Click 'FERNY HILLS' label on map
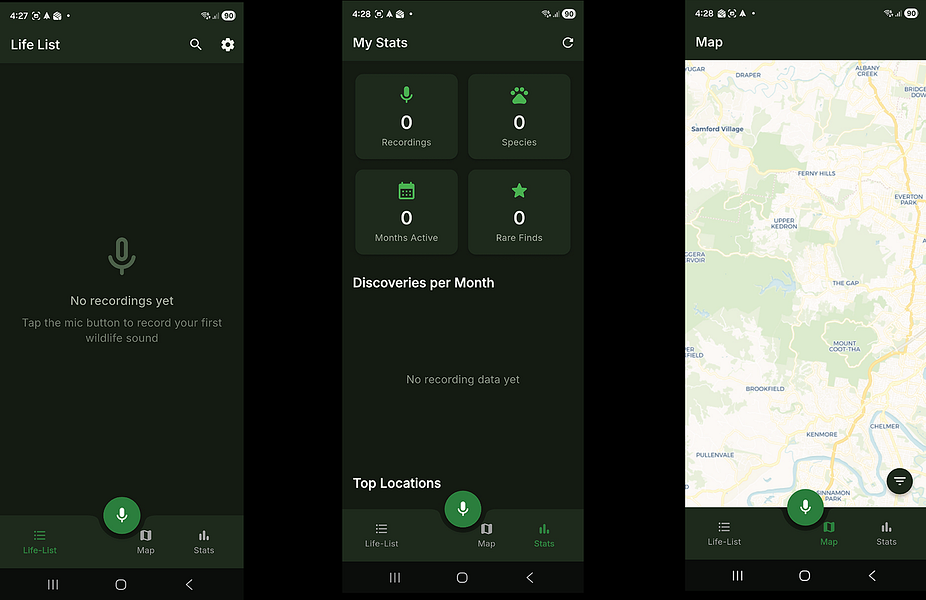Viewport: 926px width, 600px height. [x=817, y=173]
